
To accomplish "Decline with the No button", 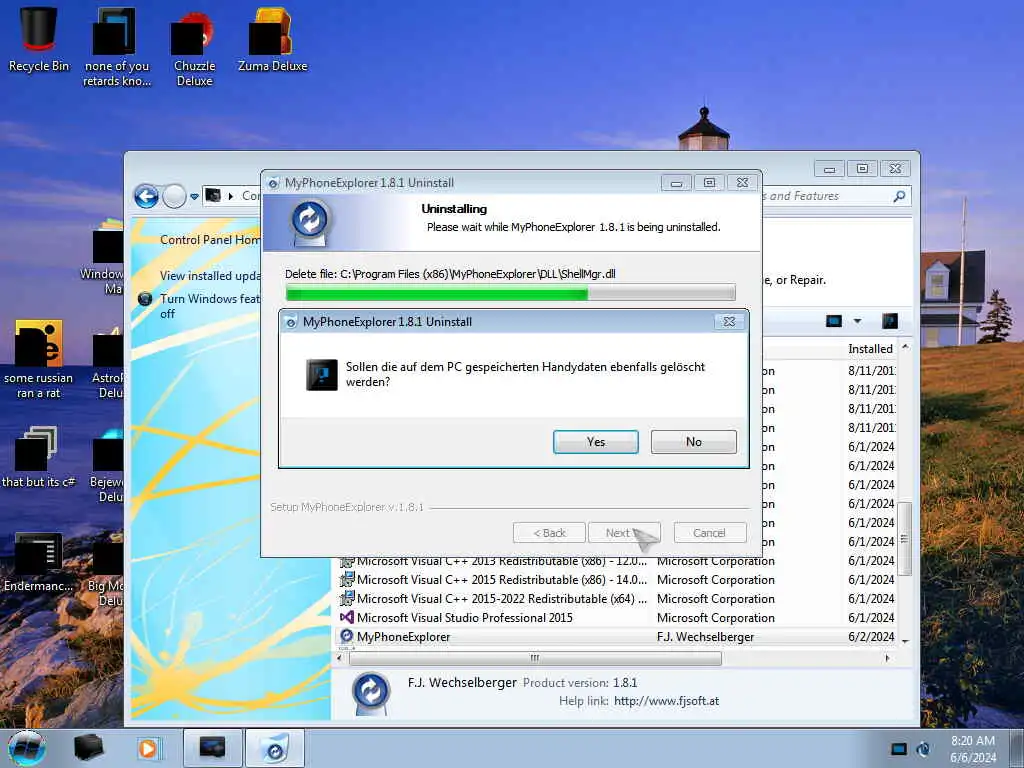I will pyautogui.click(x=694, y=442).
